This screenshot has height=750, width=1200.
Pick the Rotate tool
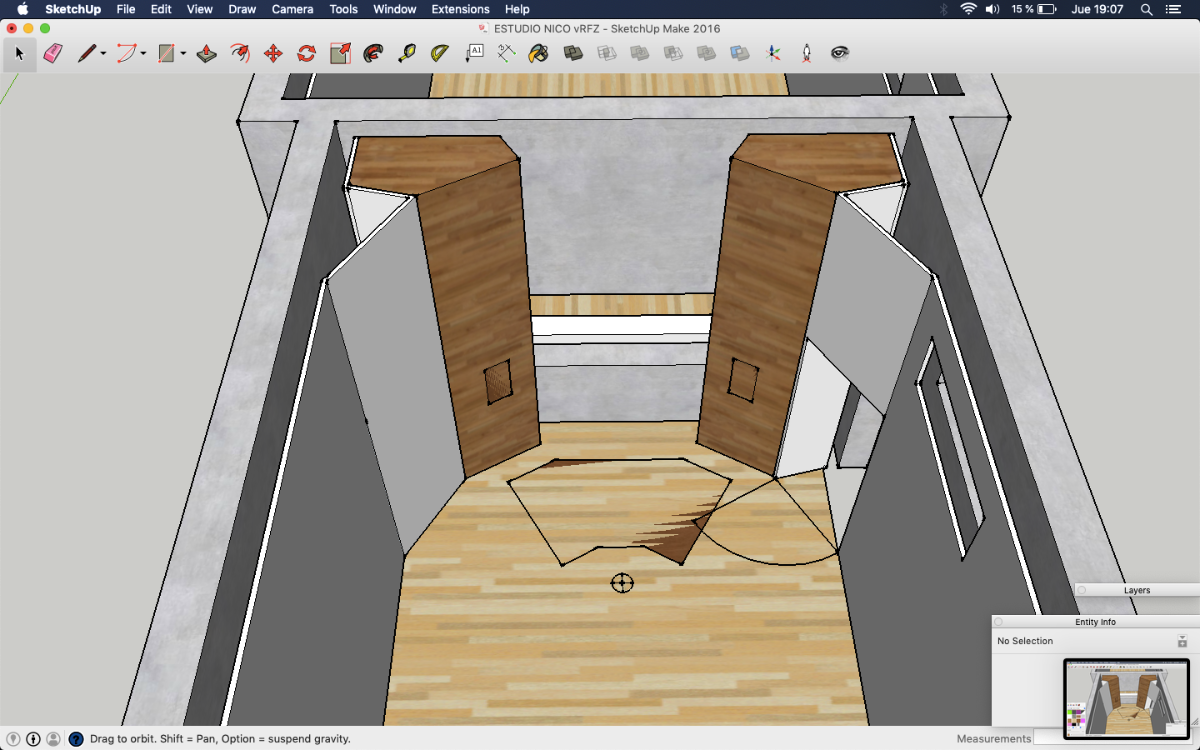point(307,53)
